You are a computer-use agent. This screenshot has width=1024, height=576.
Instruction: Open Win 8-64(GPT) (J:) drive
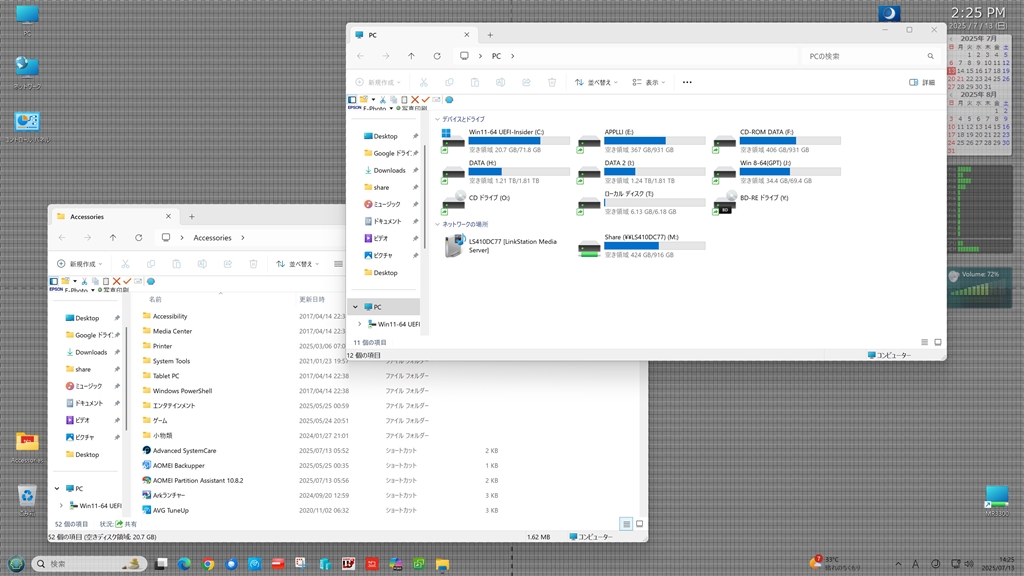[x=776, y=172]
